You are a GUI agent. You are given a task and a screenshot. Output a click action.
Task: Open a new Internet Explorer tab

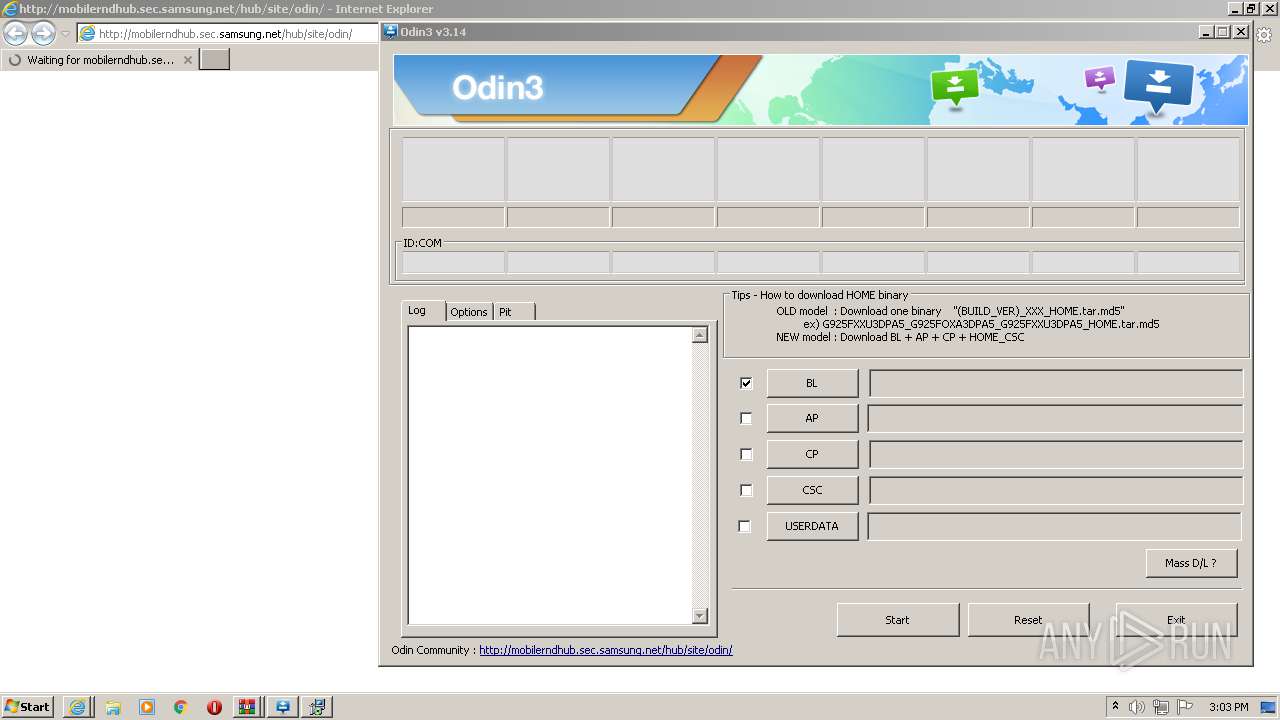215,59
